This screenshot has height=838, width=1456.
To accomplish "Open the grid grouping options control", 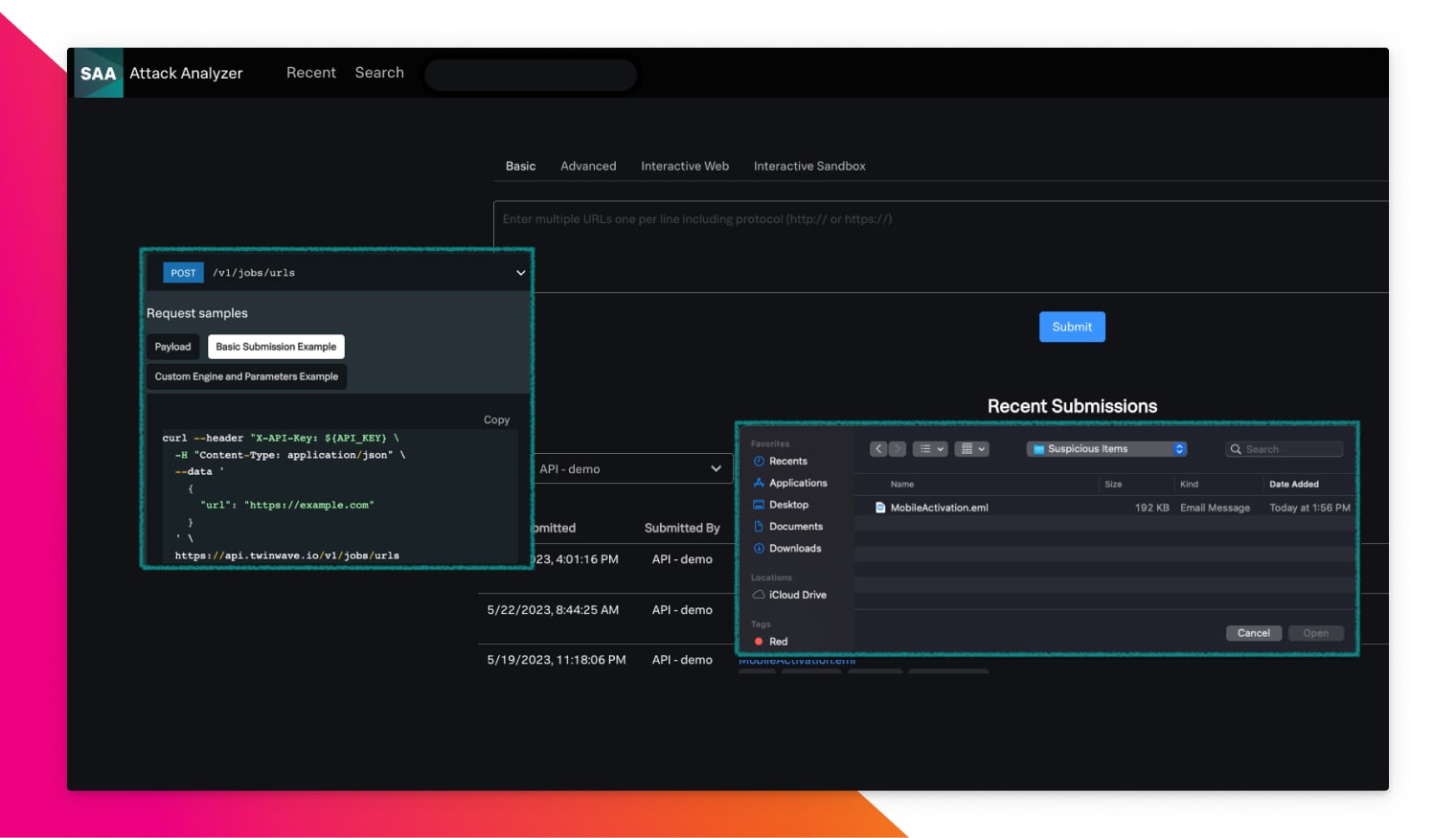I will point(971,449).
